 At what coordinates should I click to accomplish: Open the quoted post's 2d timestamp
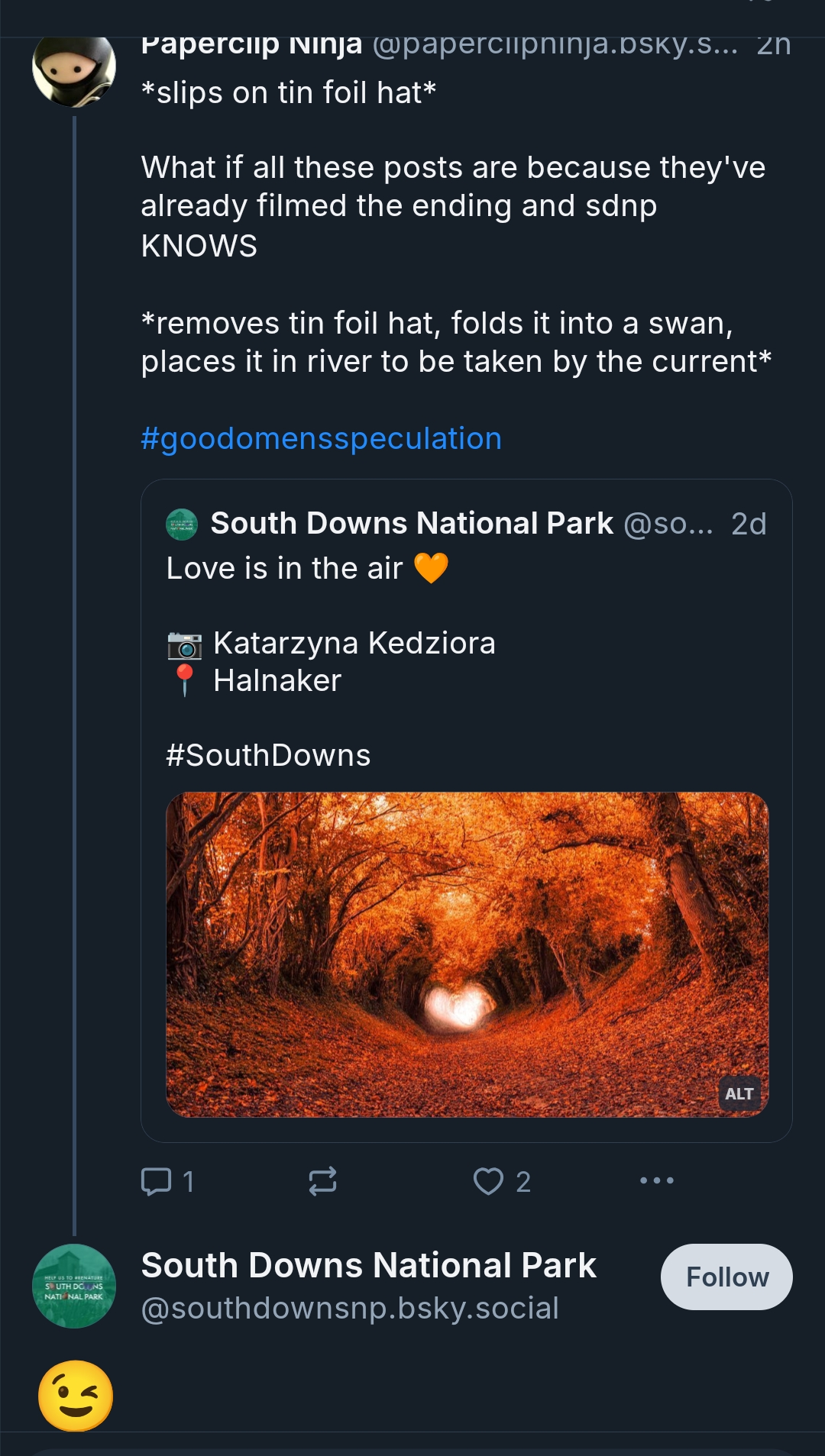click(x=748, y=524)
